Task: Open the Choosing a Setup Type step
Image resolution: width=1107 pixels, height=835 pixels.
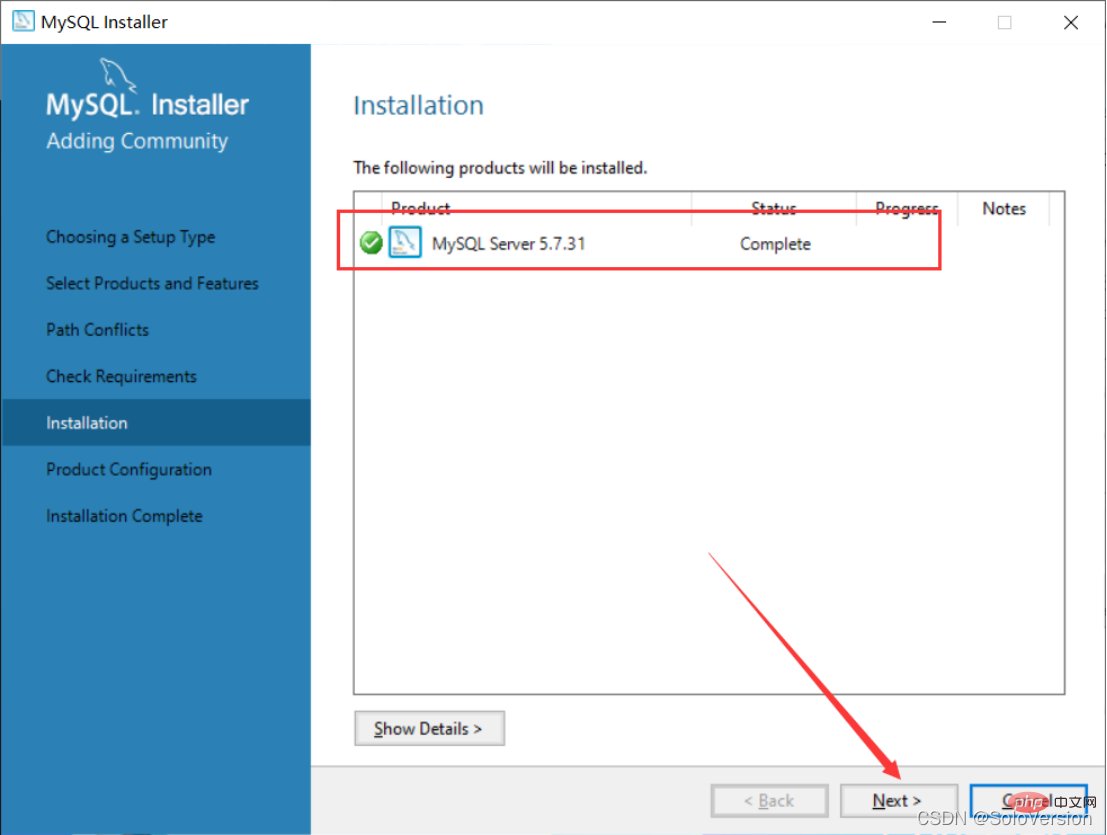Action: tap(131, 237)
